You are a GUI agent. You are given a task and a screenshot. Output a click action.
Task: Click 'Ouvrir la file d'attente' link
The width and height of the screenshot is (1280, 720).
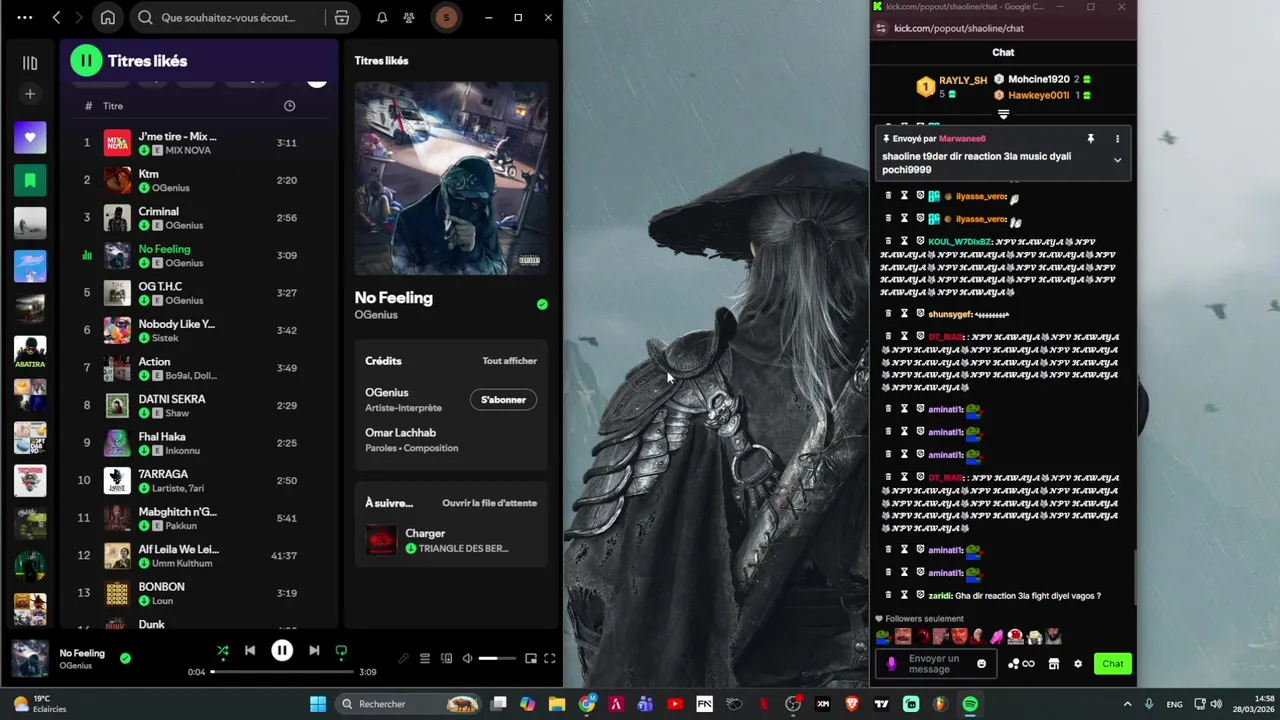tap(490, 503)
